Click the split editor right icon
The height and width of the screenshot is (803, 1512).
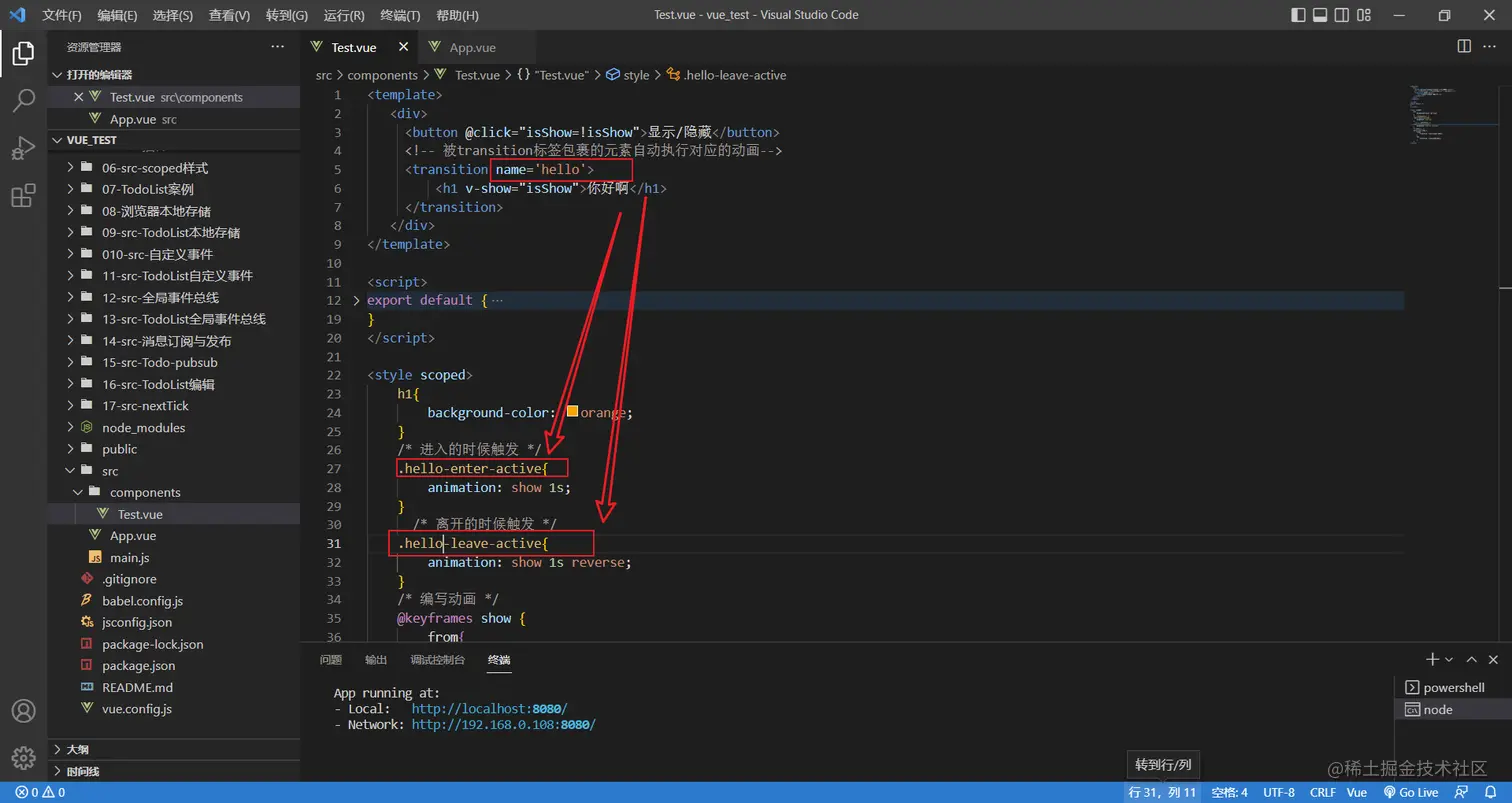(x=1464, y=47)
